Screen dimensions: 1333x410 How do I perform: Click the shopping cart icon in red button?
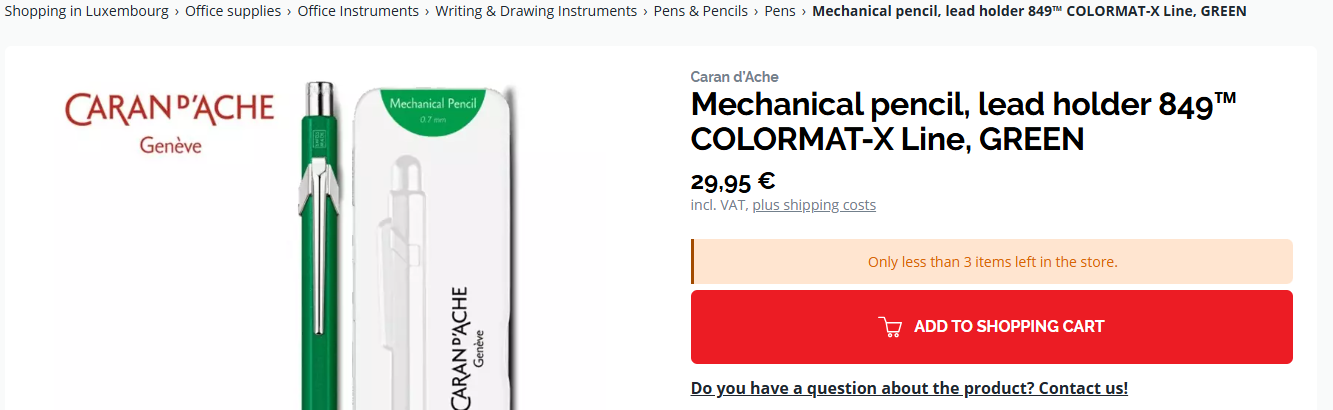pos(890,327)
